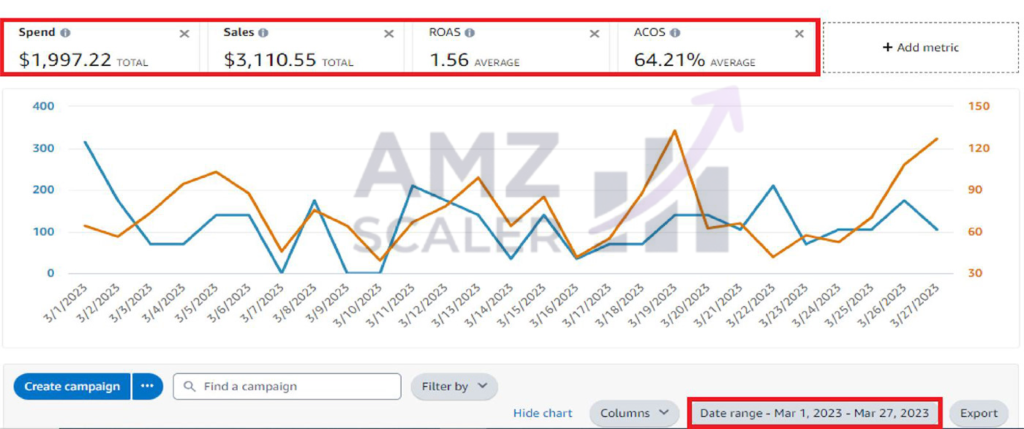Click the info icon next to ROAS
Image resolution: width=1024 pixels, height=429 pixels.
point(470,33)
